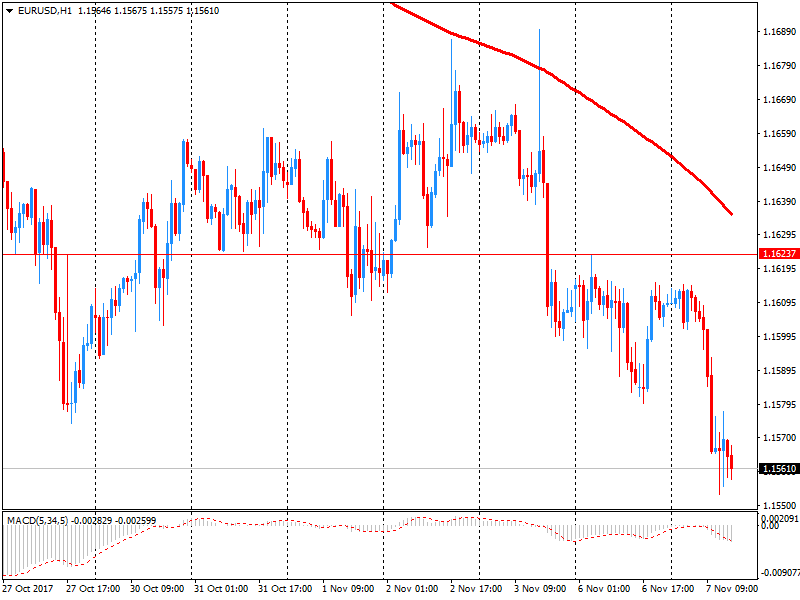Click the 1.15995 price axis label

click(779, 336)
